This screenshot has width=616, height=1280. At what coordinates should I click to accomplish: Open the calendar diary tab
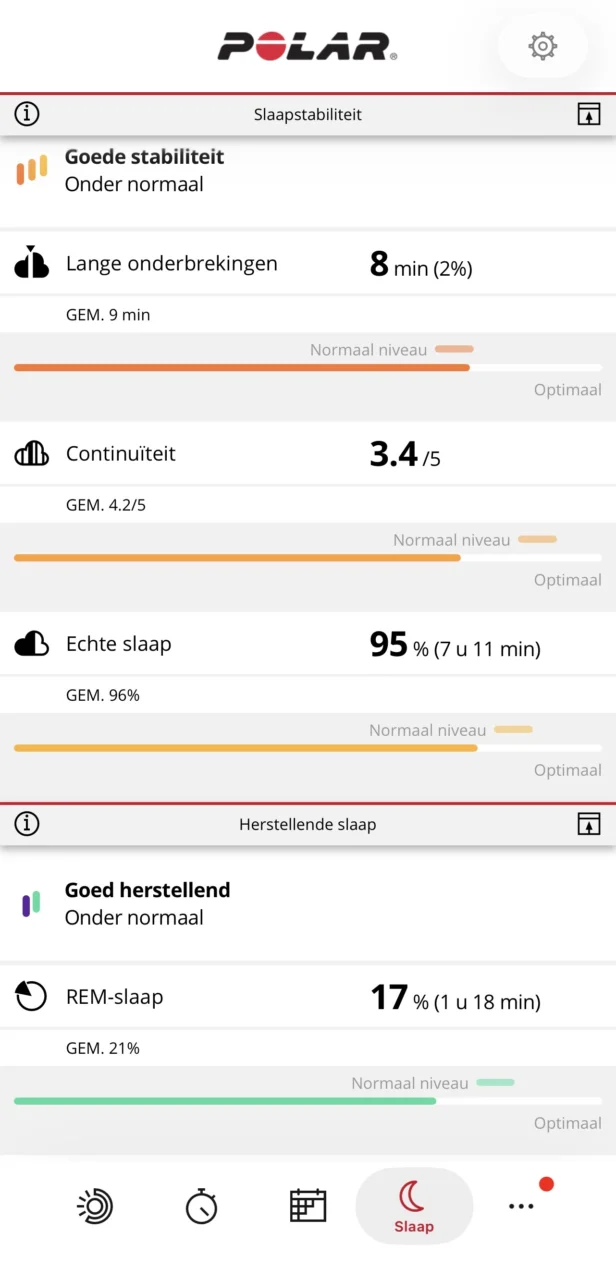pos(308,1205)
